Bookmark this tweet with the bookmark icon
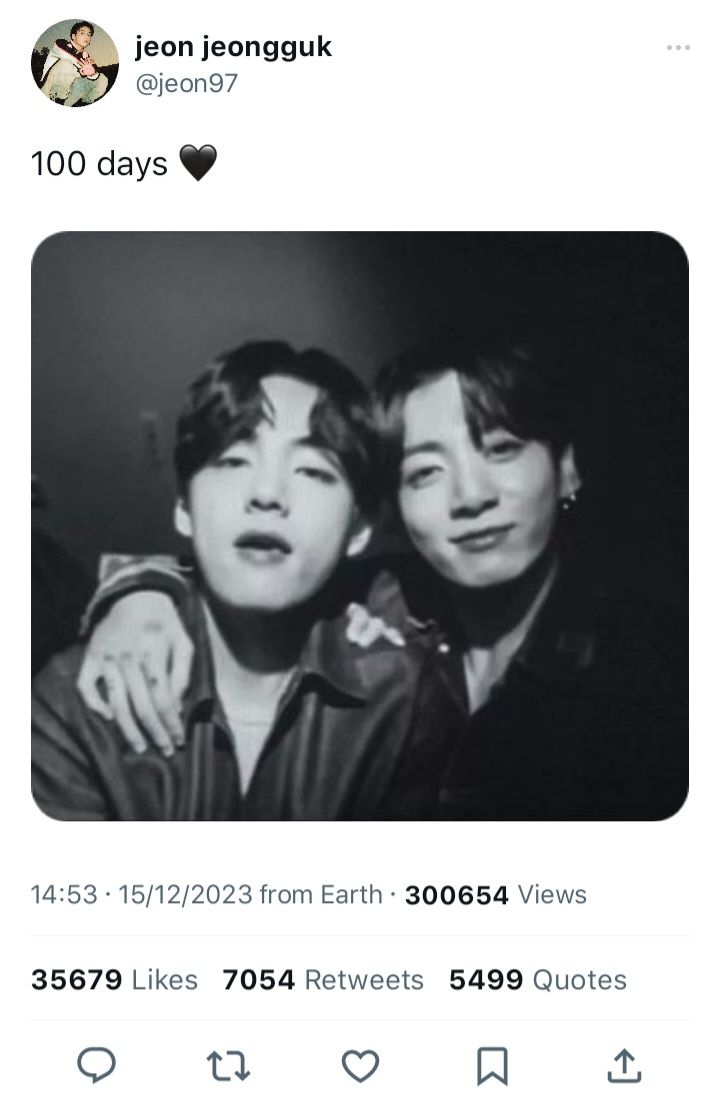The width and height of the screenshot is (720, 1107). pos(492,1066)
